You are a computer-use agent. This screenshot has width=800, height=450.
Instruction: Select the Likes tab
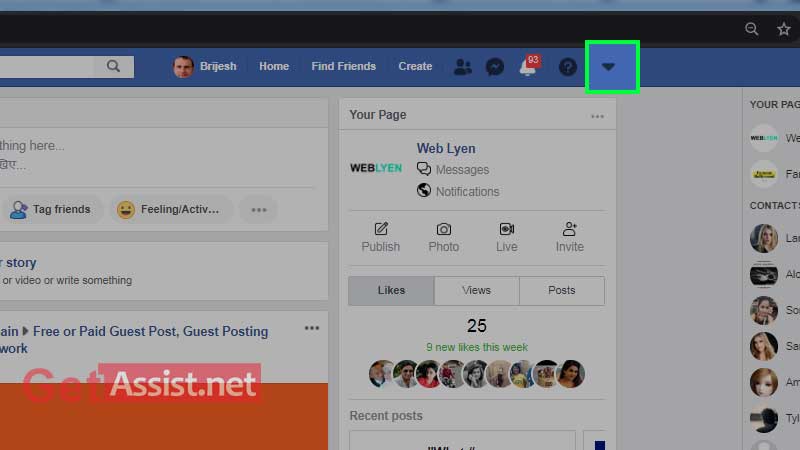pos(391,290)
